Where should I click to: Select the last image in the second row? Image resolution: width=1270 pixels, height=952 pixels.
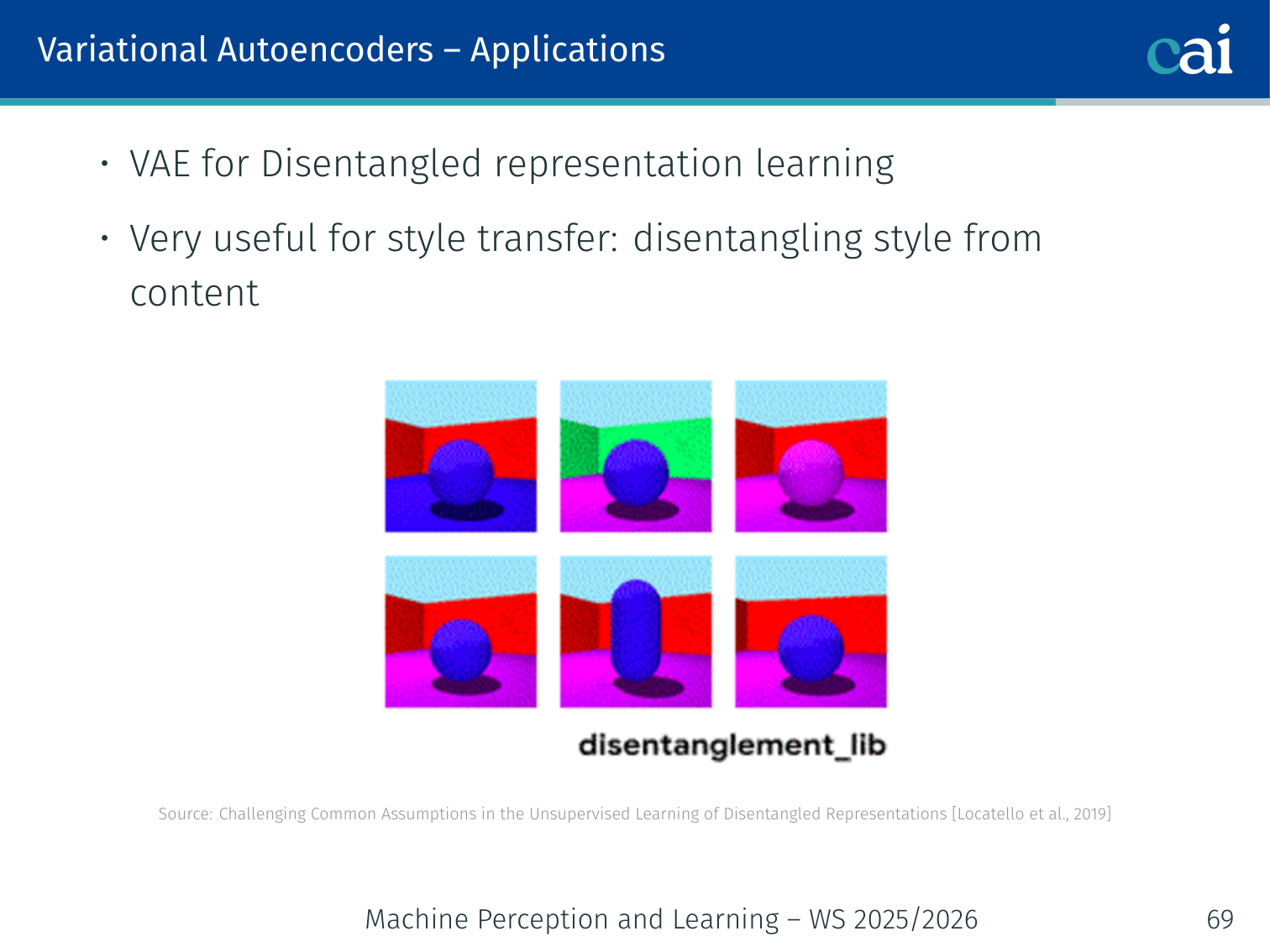coord(811,631)
